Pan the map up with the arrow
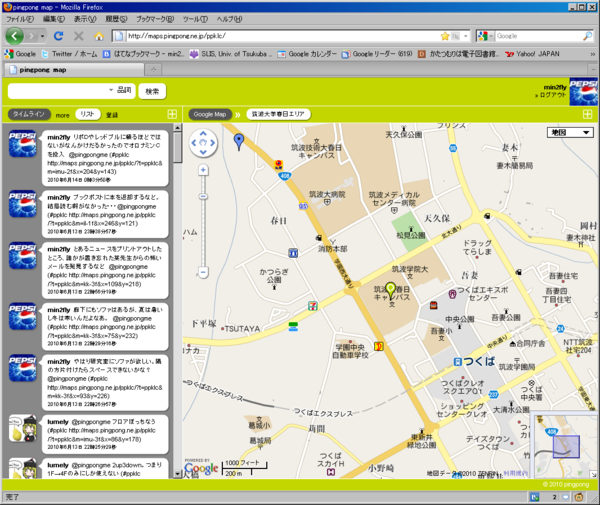This screenshot has width=600, height=505. [x=203, y=134]
